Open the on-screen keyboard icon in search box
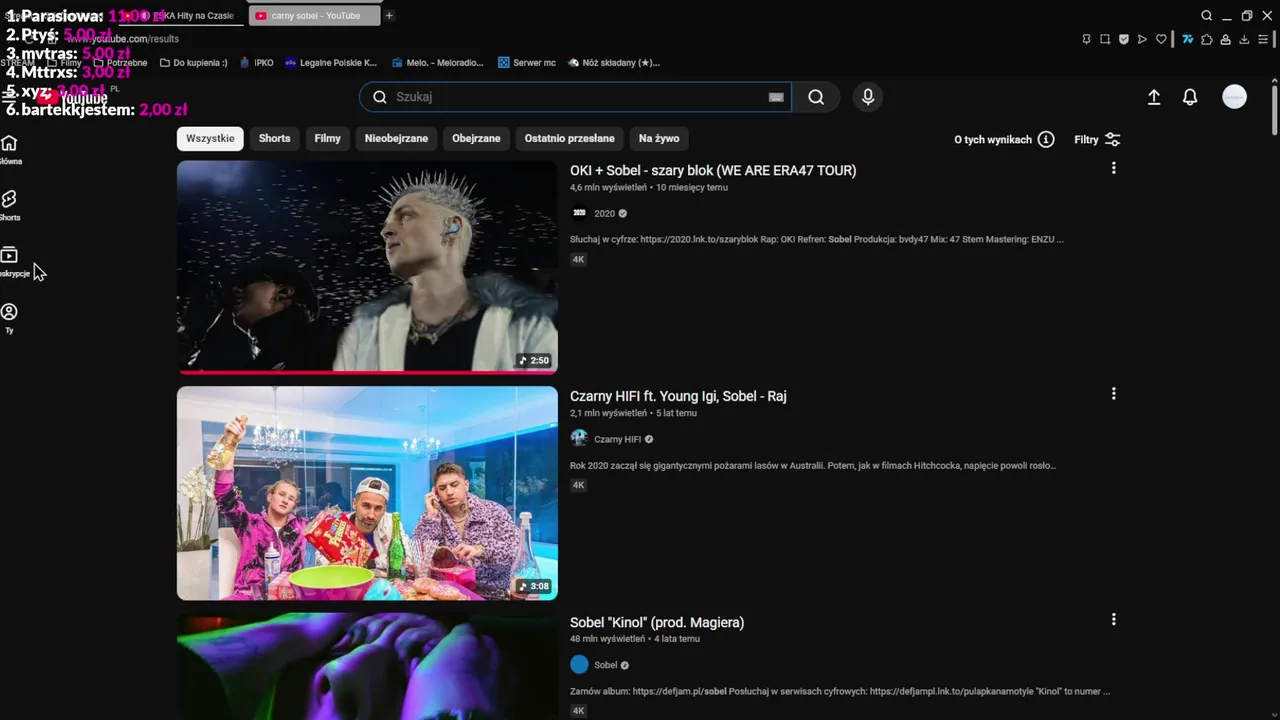Viewport: 1280px width, 720px height. pyautogui.click(x=775, y=97)
